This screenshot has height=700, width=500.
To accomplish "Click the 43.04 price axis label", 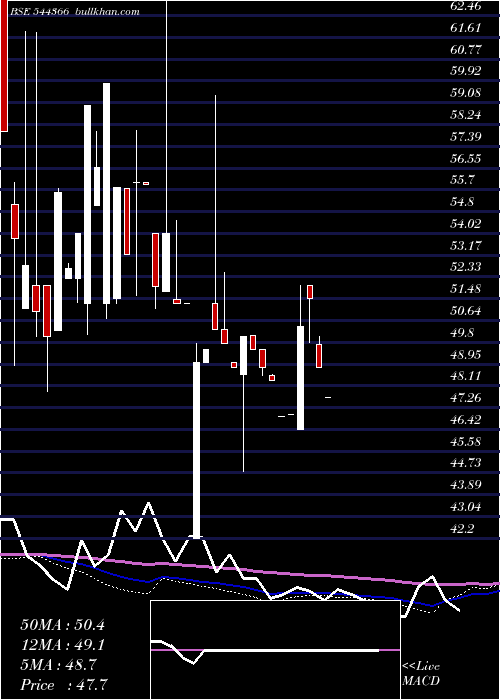I will (465, 507).
